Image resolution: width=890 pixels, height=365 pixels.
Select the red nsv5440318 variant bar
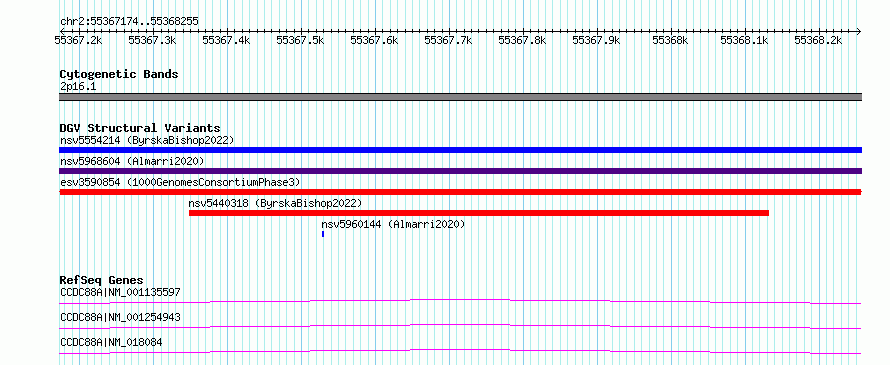[479, 213]
